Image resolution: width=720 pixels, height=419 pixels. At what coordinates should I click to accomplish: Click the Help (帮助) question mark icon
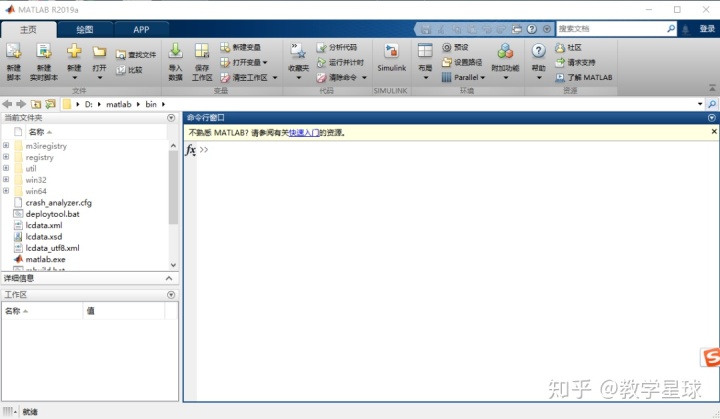click(x=539, y=51)
